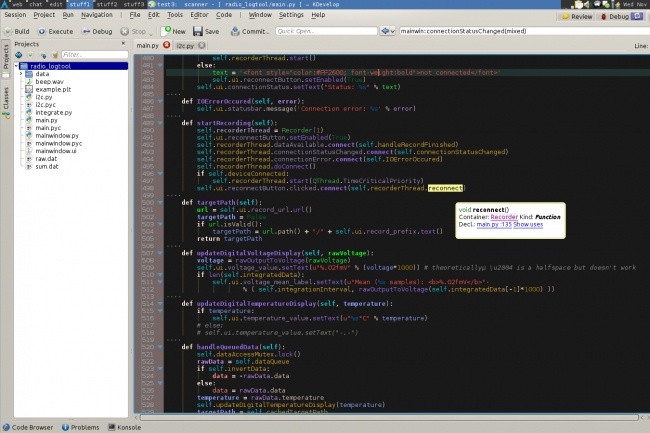Open the Problems bottom panel

tap(80, 427)
